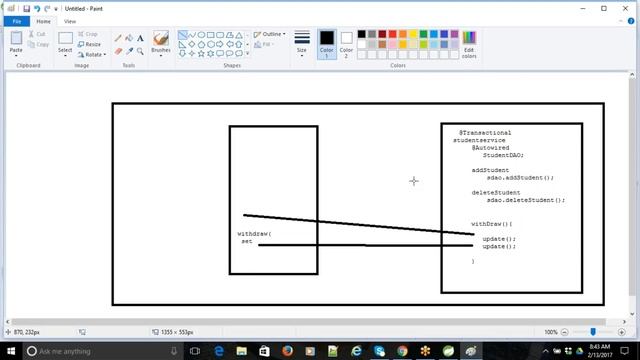
Task: Click Zoom out minus button
Action: click(564, 332)
